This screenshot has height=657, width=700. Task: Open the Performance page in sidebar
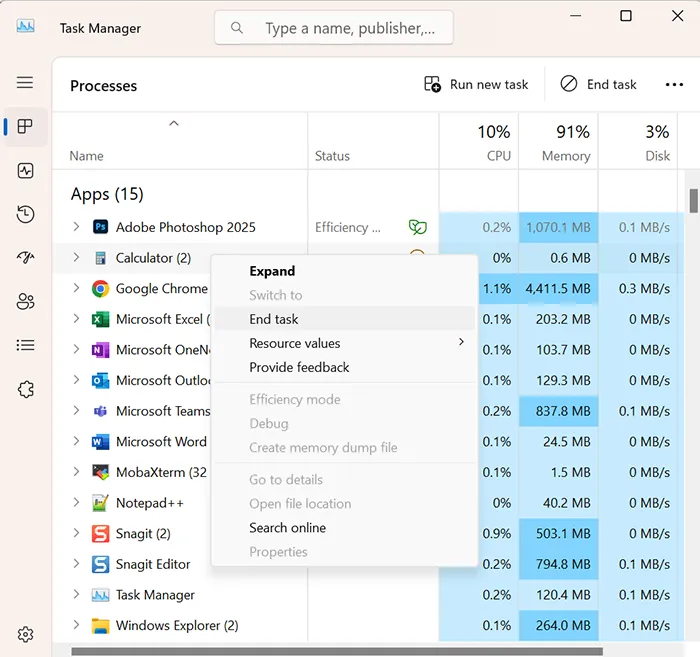pyautogui.click(x=26, y=171)
